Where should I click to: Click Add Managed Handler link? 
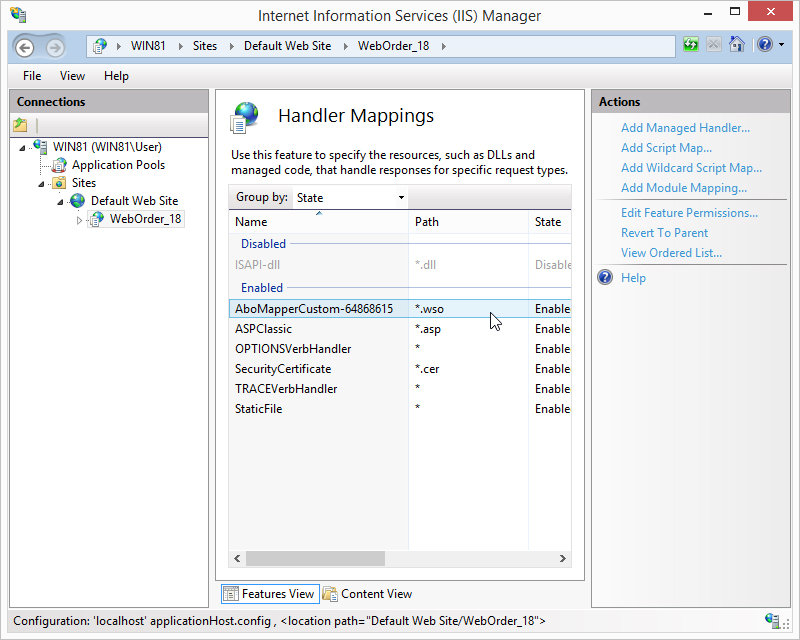[x=685, y=128]
